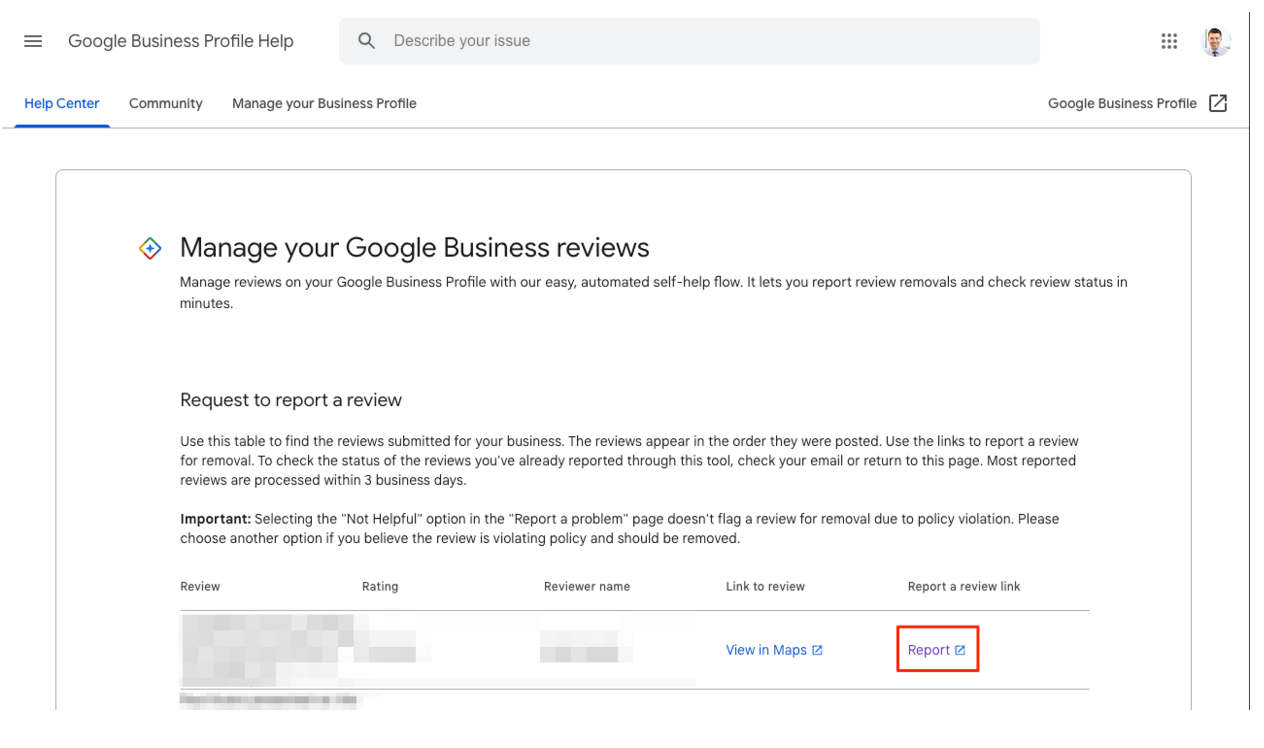
Task: Open the Google apps grid
Action: 1169,41
